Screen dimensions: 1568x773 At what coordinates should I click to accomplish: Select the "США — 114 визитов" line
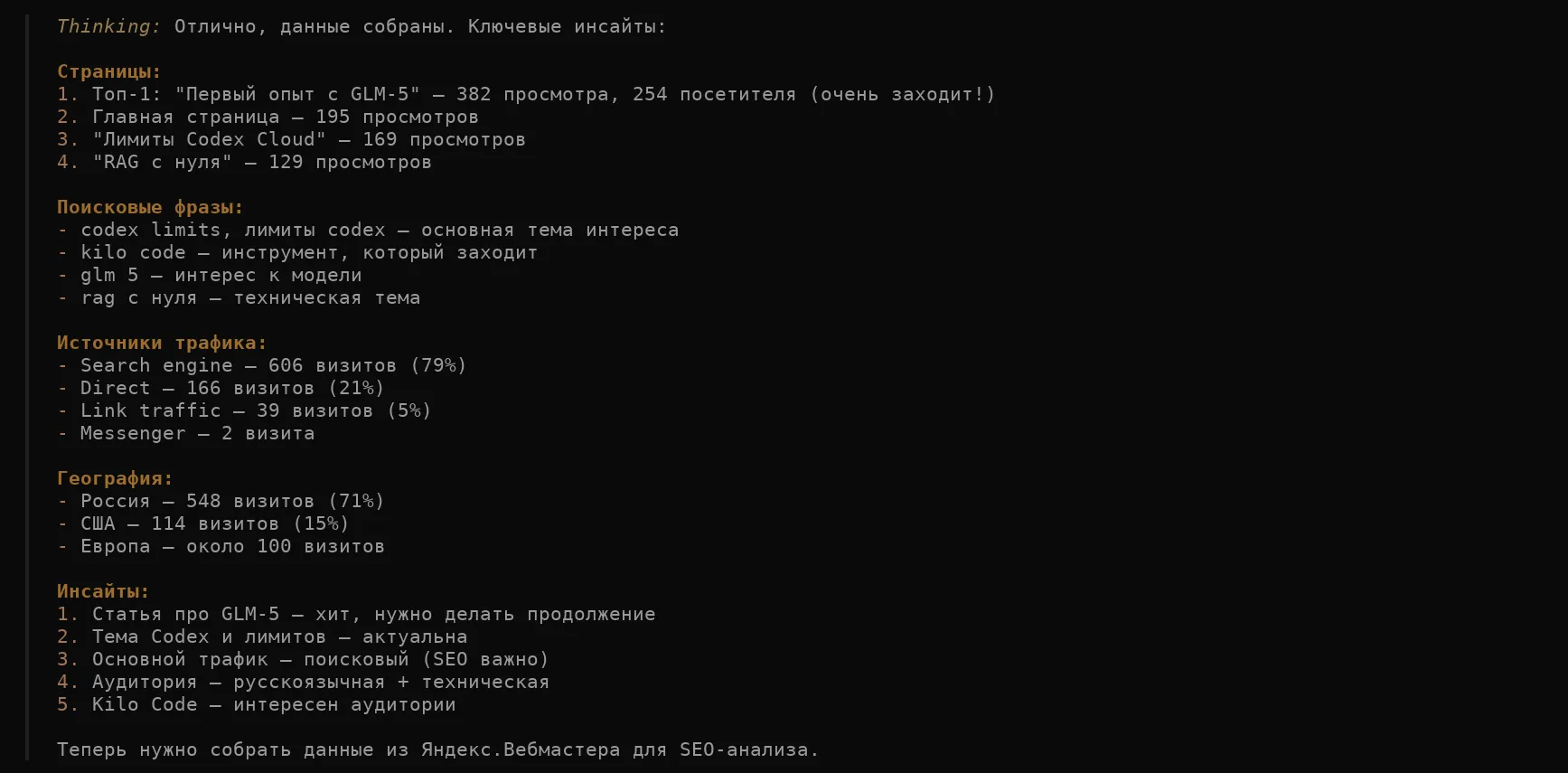tap(214, 523)
